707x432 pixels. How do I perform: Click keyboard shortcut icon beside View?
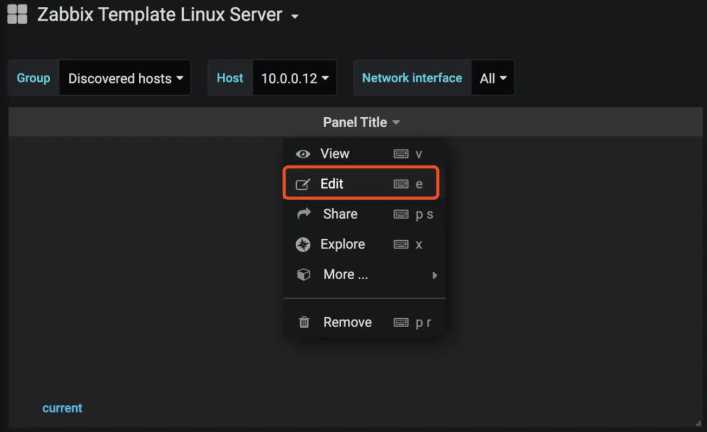(401, 154)
